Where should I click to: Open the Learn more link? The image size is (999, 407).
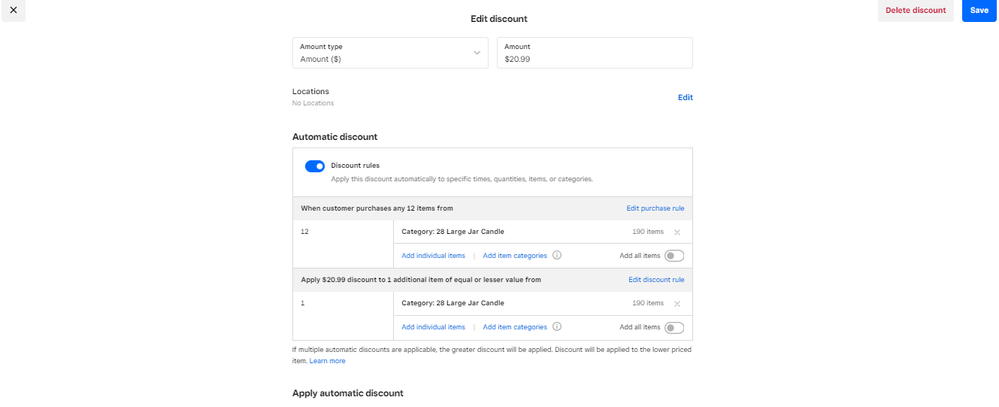tap(327, 361)
